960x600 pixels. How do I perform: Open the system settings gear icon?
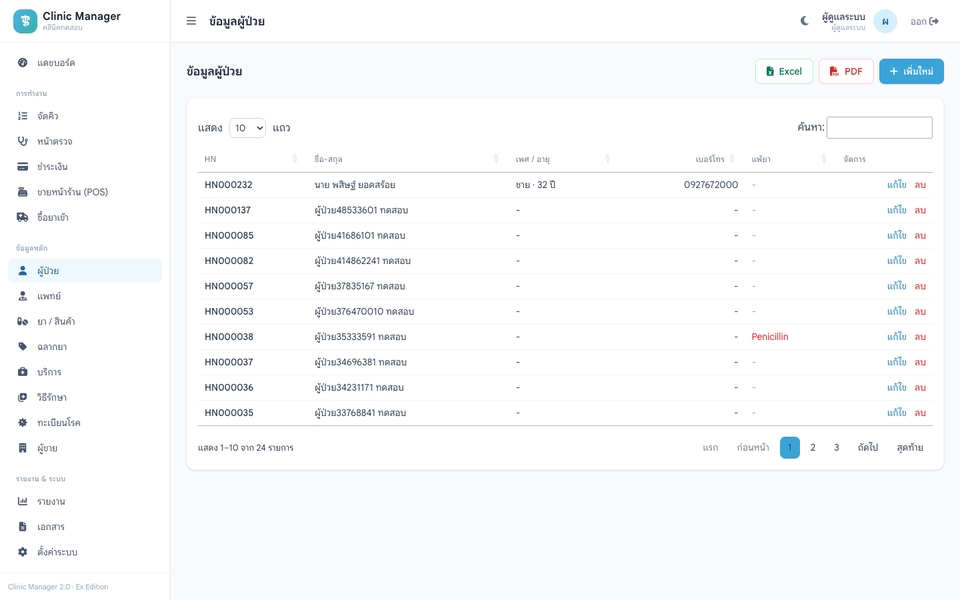coord(23,552)
